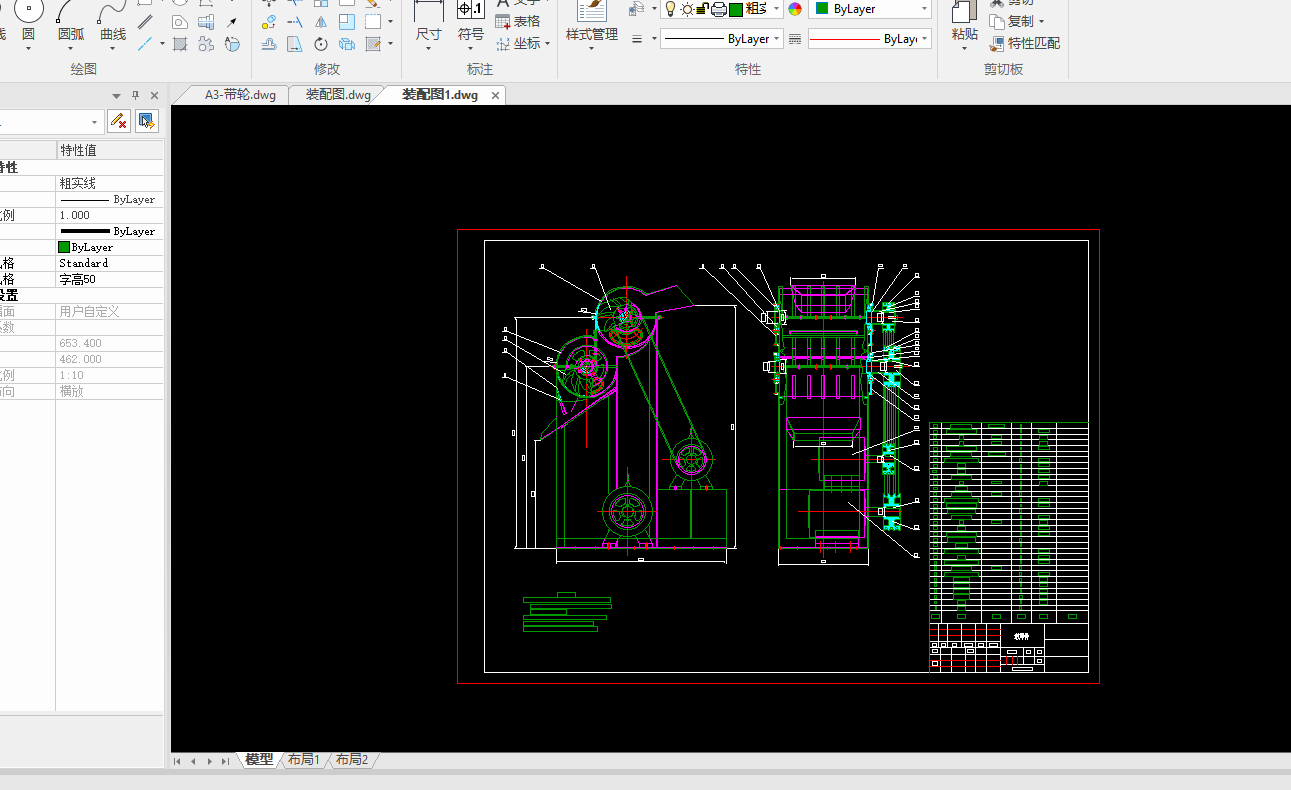This screenshot has width=1291, height=790.
Task: Click the hatch fill icon
Action: click(179, 44)
